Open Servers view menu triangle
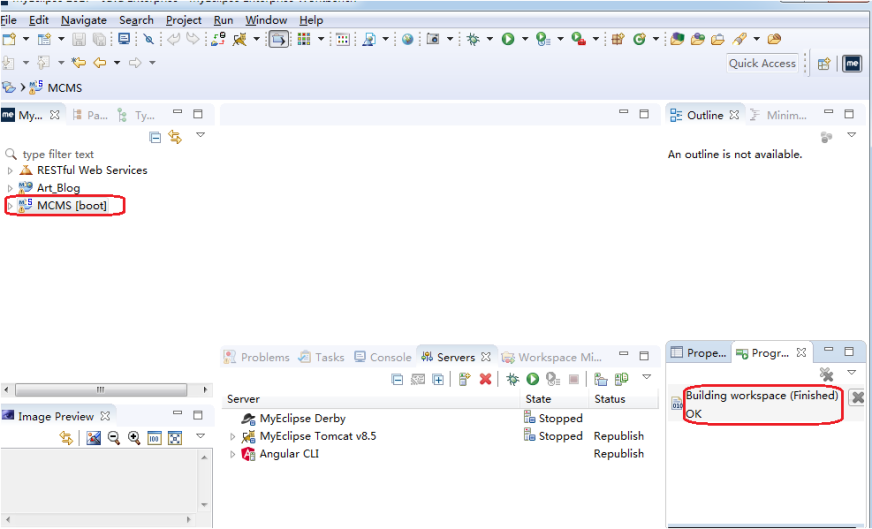 646,377
